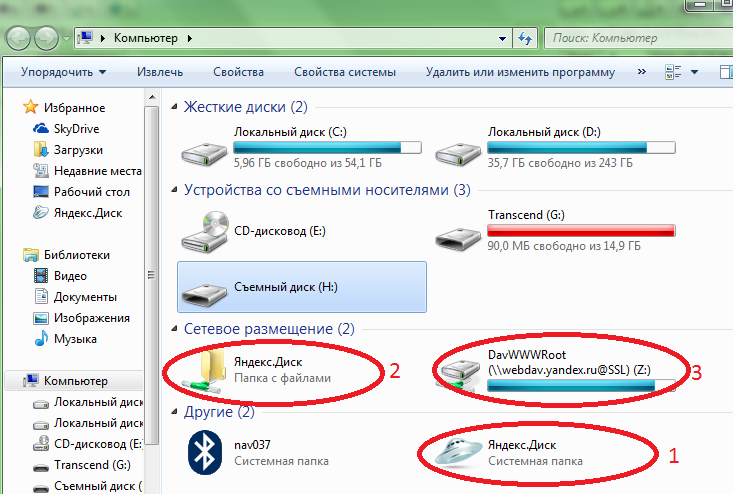This screenshot has height=499, width=733.
Task: Click the change view icon
Action: 673,72
